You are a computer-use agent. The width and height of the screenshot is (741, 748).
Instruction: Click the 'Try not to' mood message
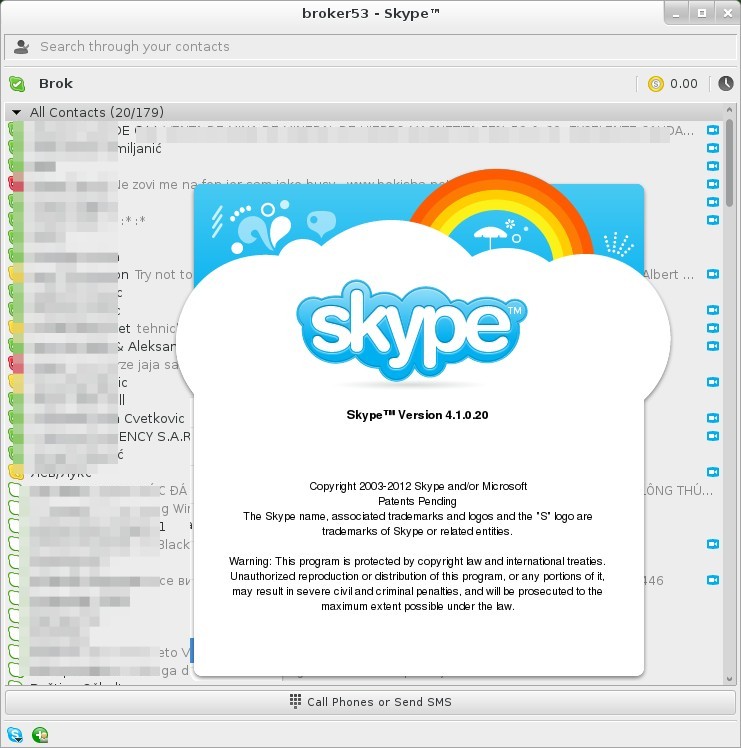click(164, 275)
